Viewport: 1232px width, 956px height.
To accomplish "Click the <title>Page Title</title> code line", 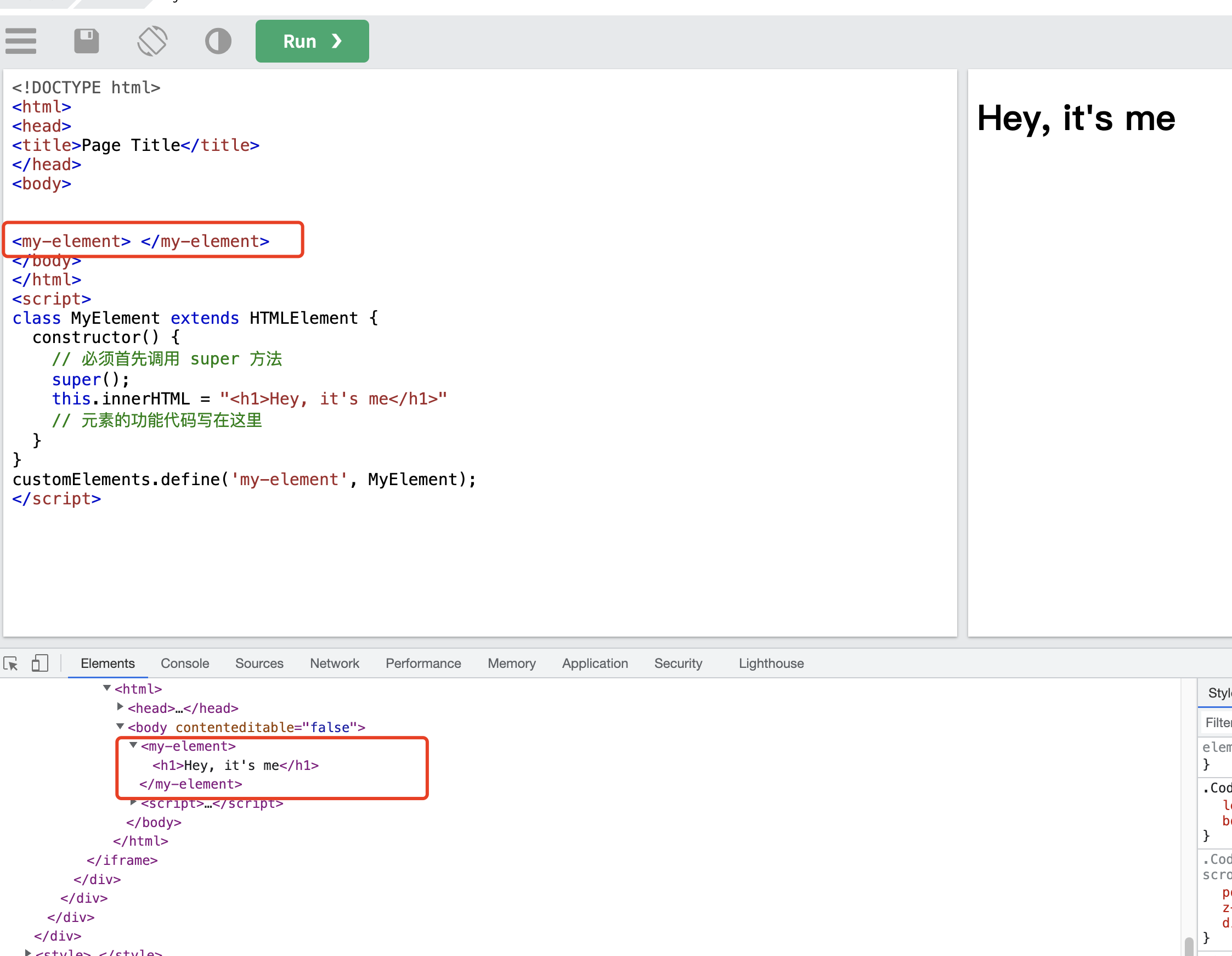I will [x=136, y=145].
